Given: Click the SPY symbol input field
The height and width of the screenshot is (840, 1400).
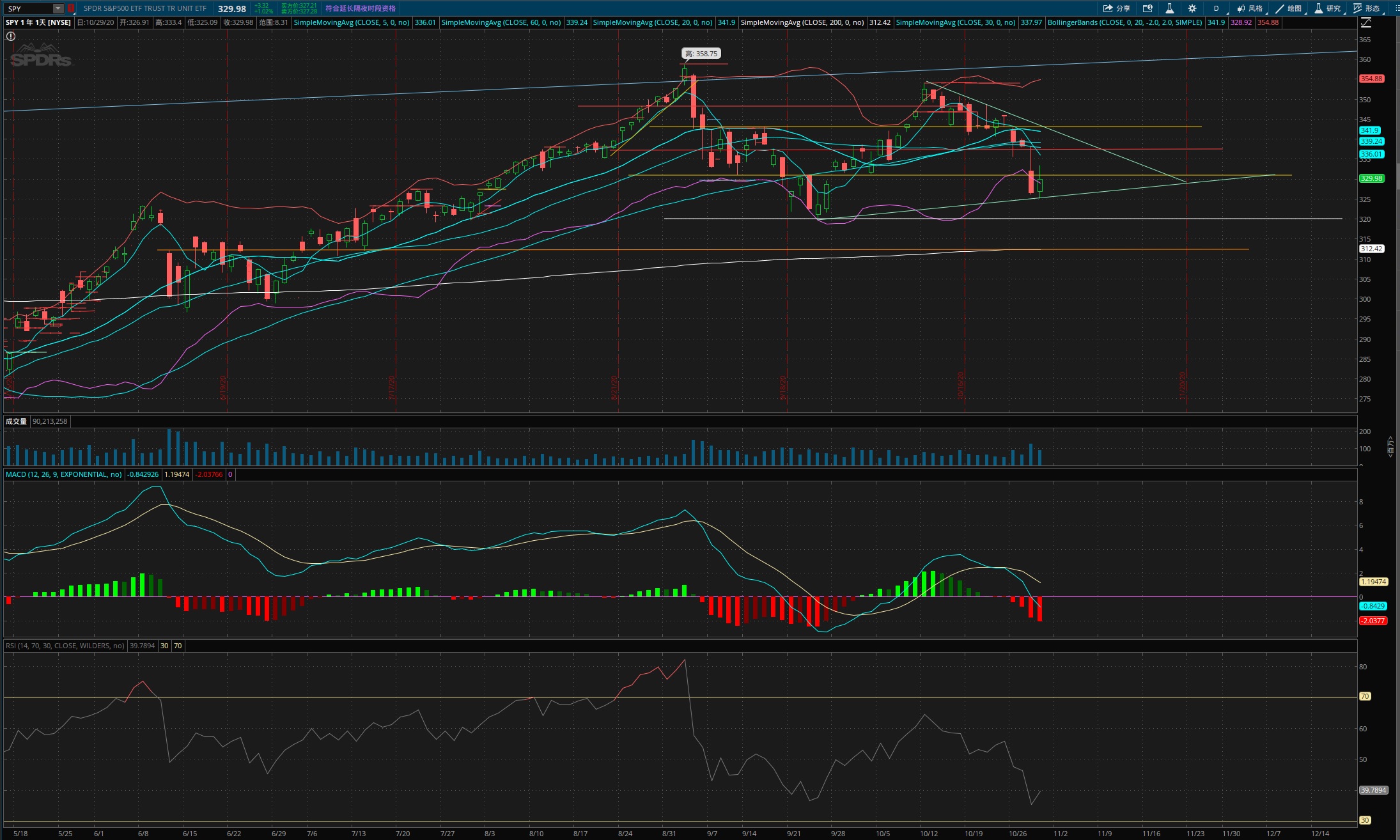Looking at the screenshot, I should point(28,8).
